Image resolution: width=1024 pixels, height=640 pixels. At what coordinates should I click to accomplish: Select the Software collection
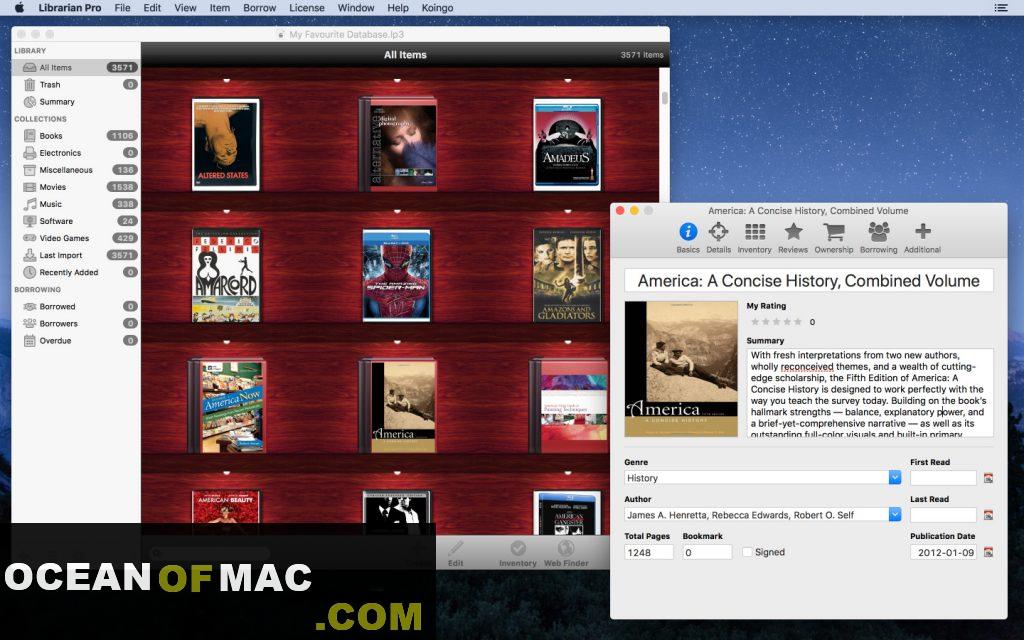tap(76, 221)
